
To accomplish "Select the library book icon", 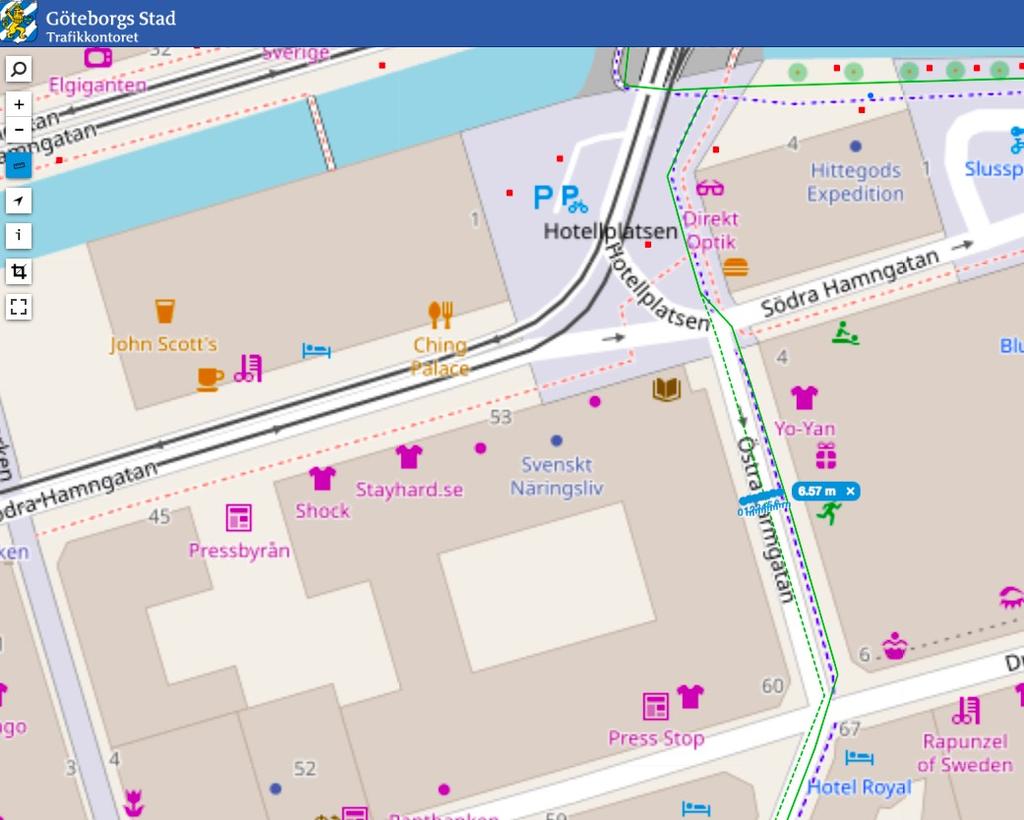I will (666, 390).
